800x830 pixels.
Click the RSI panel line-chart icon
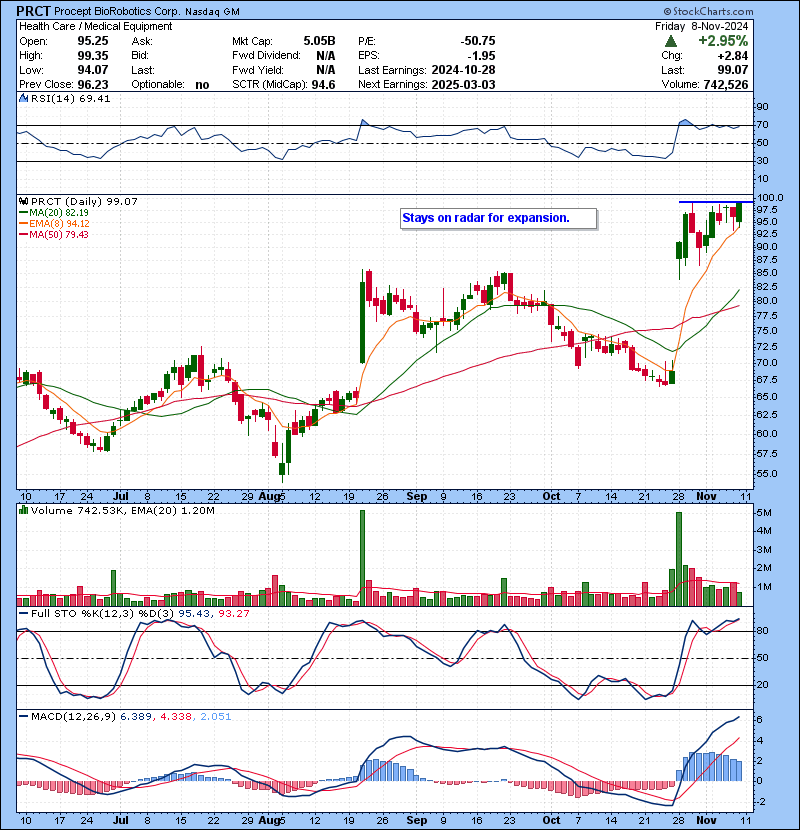23,98
